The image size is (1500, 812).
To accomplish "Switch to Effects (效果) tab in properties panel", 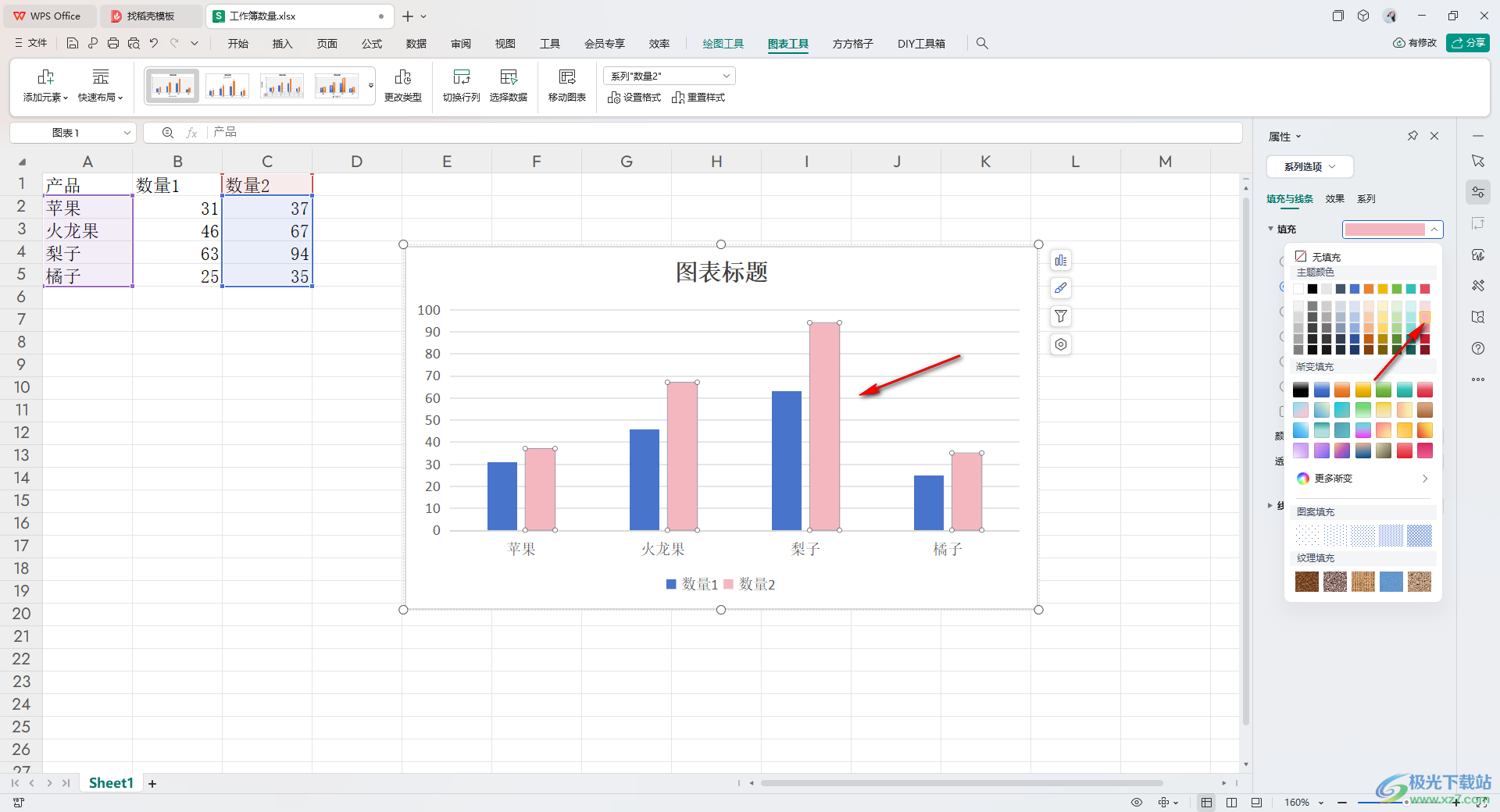I will coord(1335,199).
